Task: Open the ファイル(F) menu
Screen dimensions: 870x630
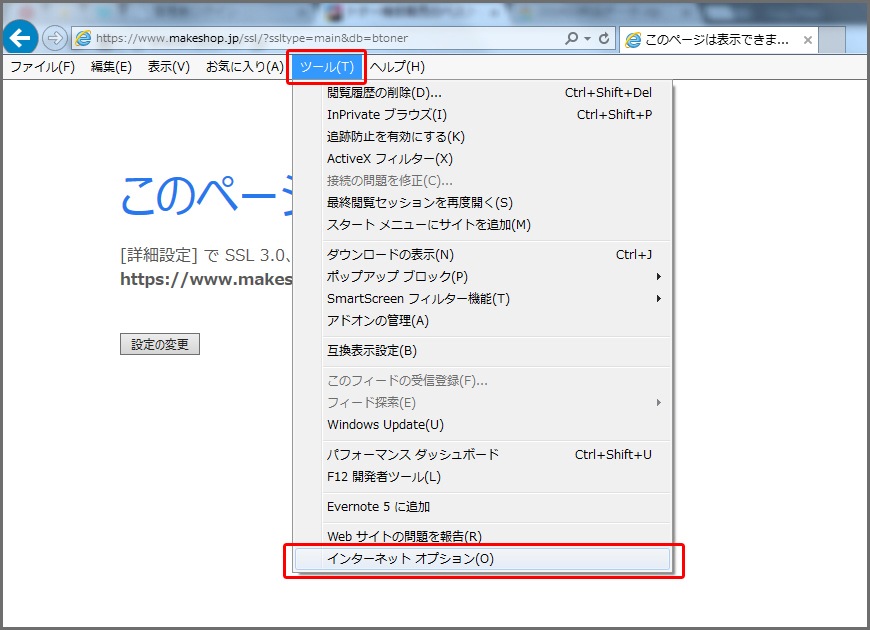Action: (x=42, y=67)
